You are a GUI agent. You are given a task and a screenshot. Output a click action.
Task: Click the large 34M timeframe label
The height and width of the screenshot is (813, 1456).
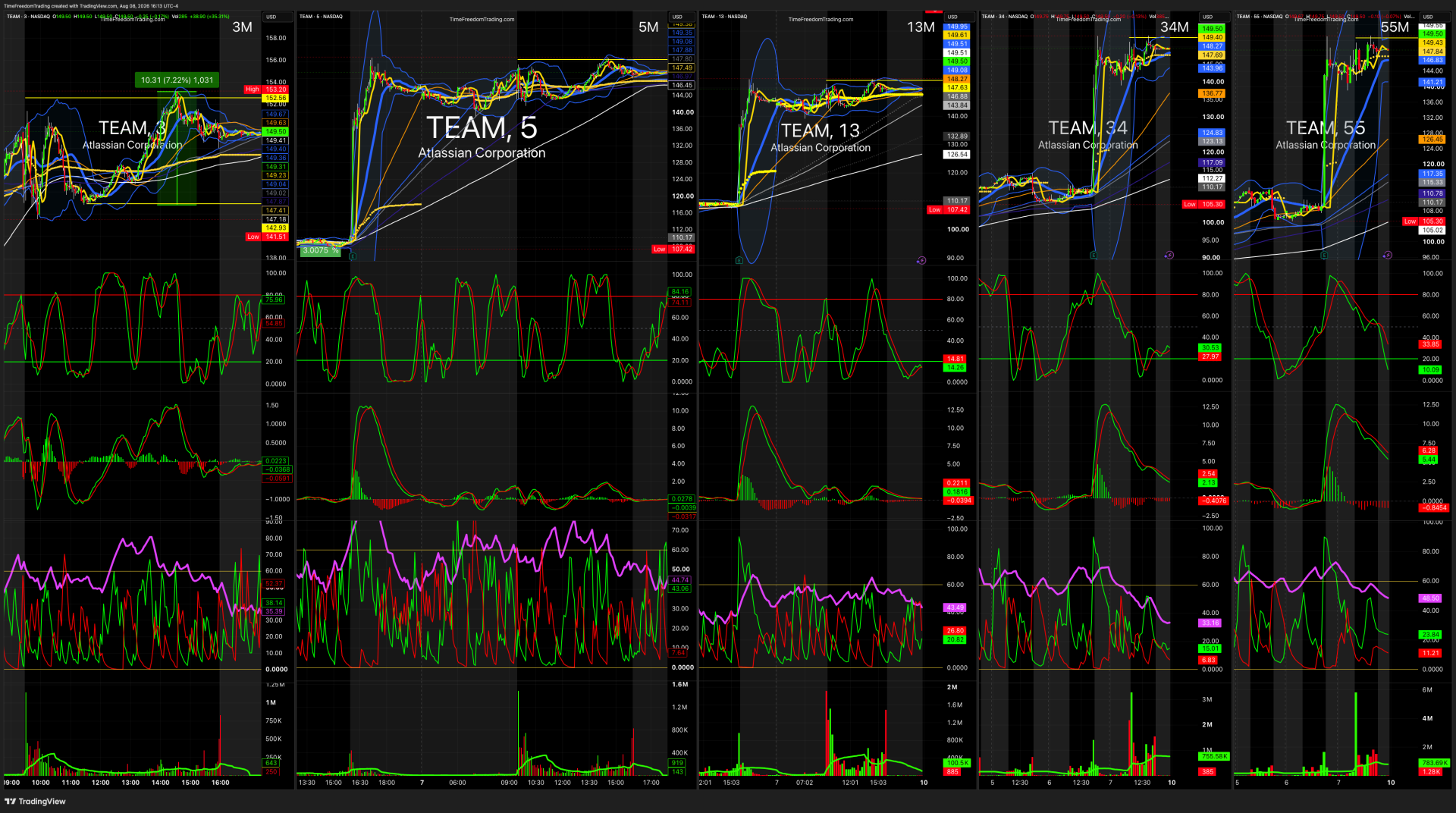(x=1175, y=27)
